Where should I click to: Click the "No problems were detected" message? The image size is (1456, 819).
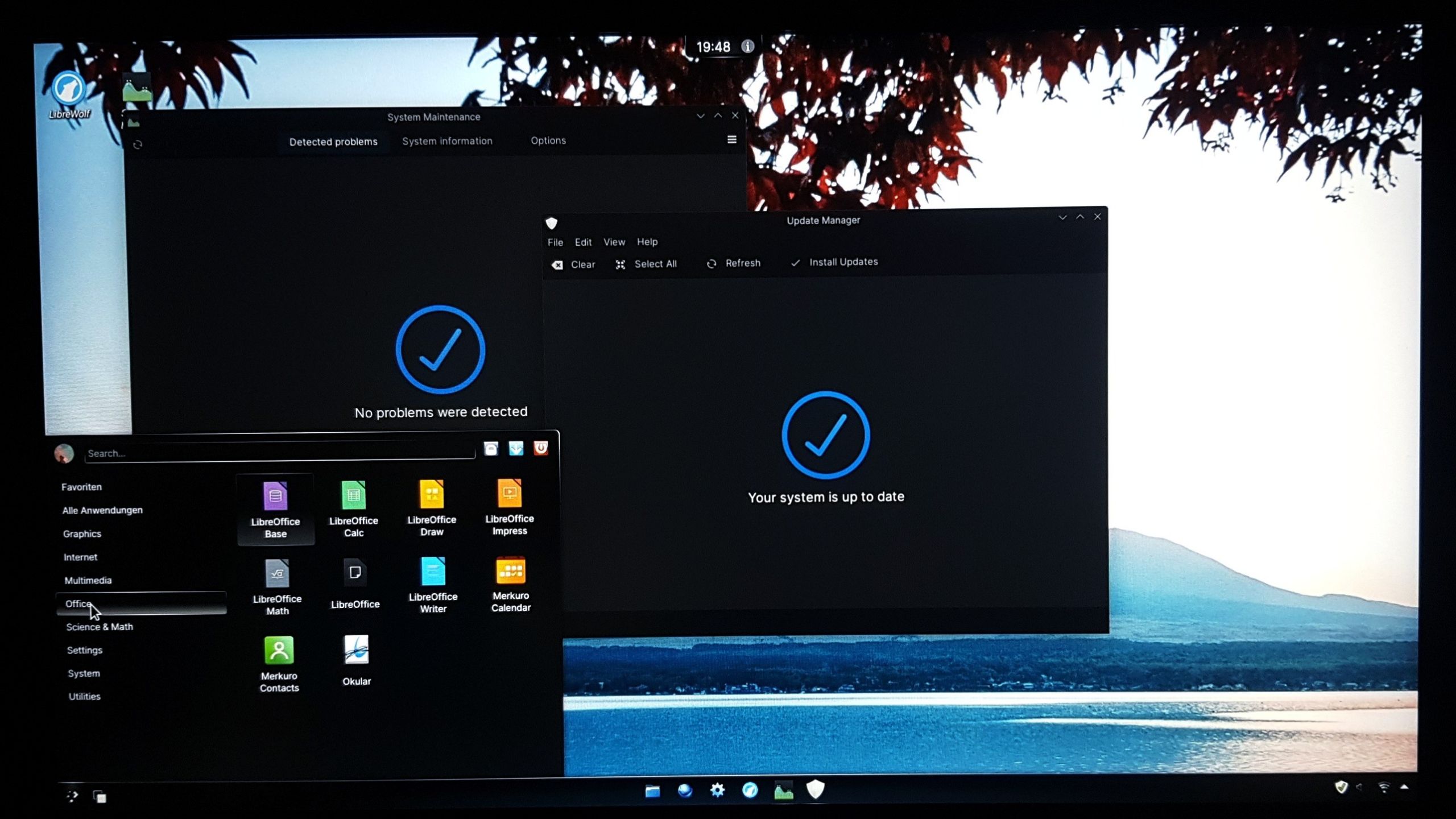pos(441,412)
